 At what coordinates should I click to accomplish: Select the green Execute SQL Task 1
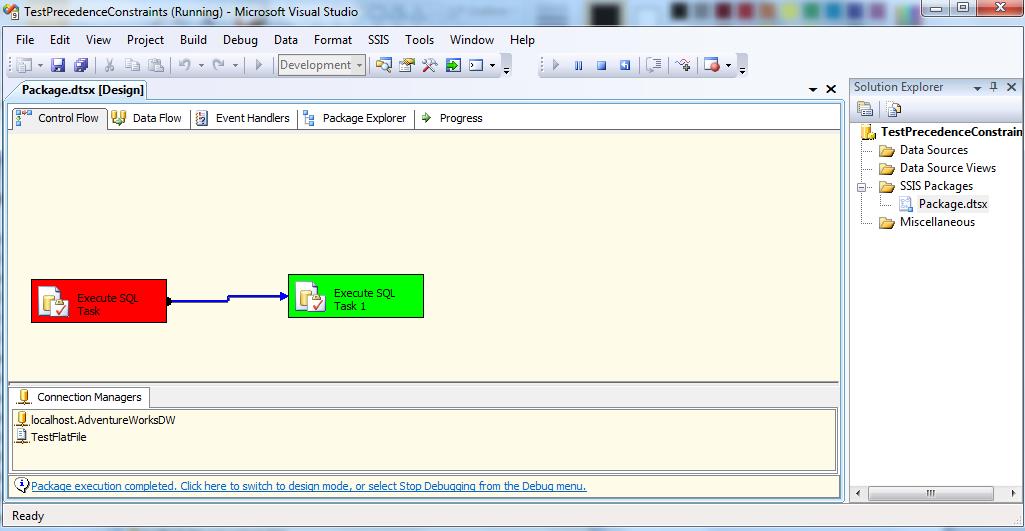[356, 297]
